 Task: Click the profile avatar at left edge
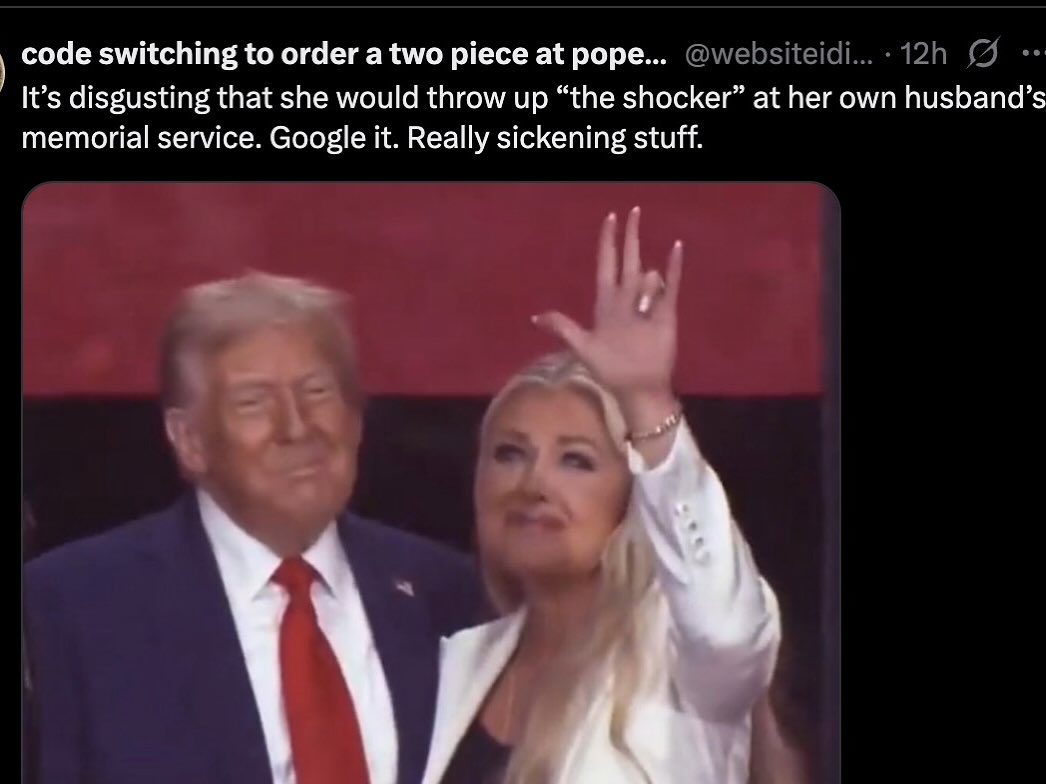click(x=3, y=70)
